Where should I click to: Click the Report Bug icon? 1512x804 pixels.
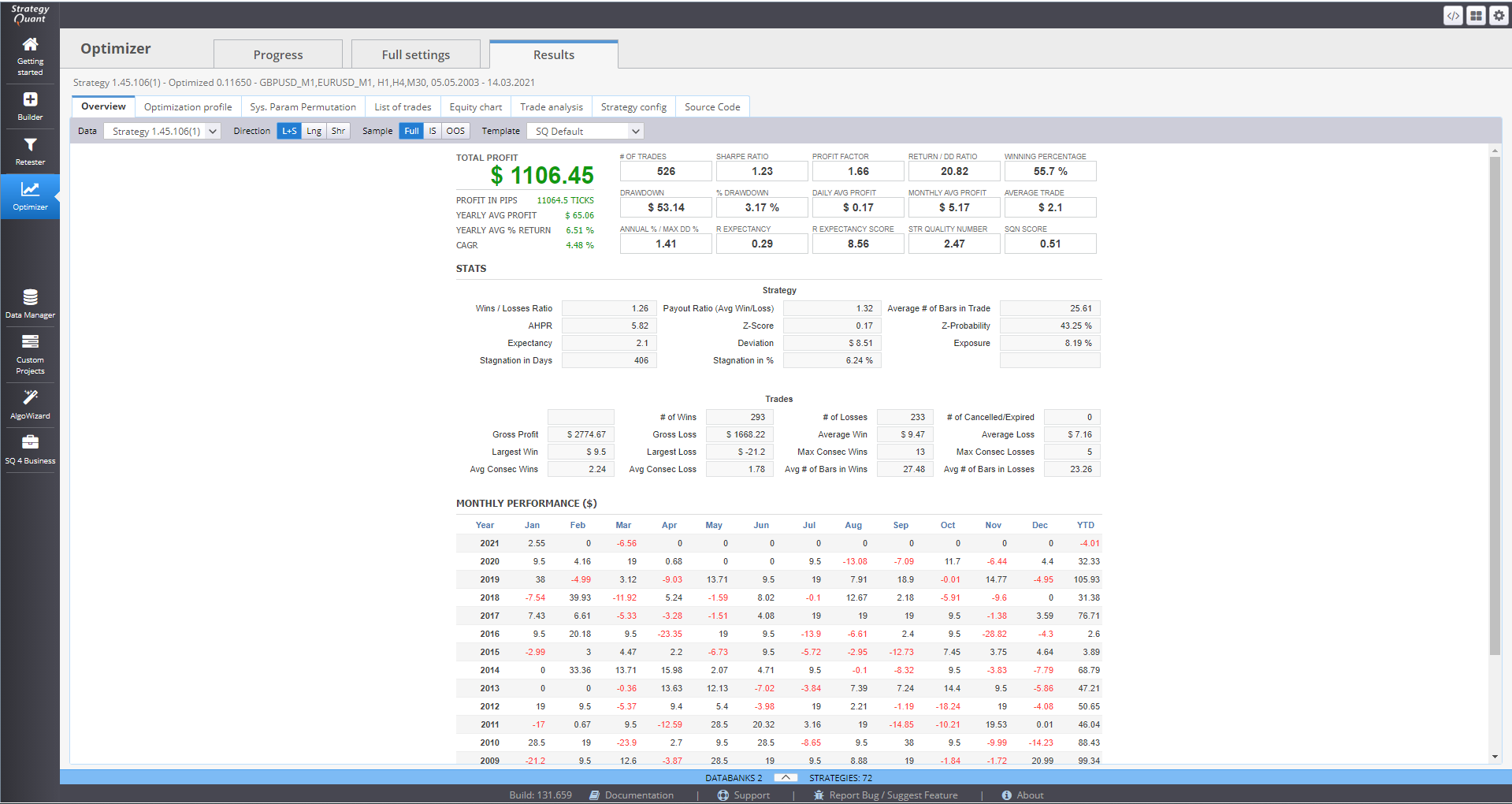tap(819, 795)
